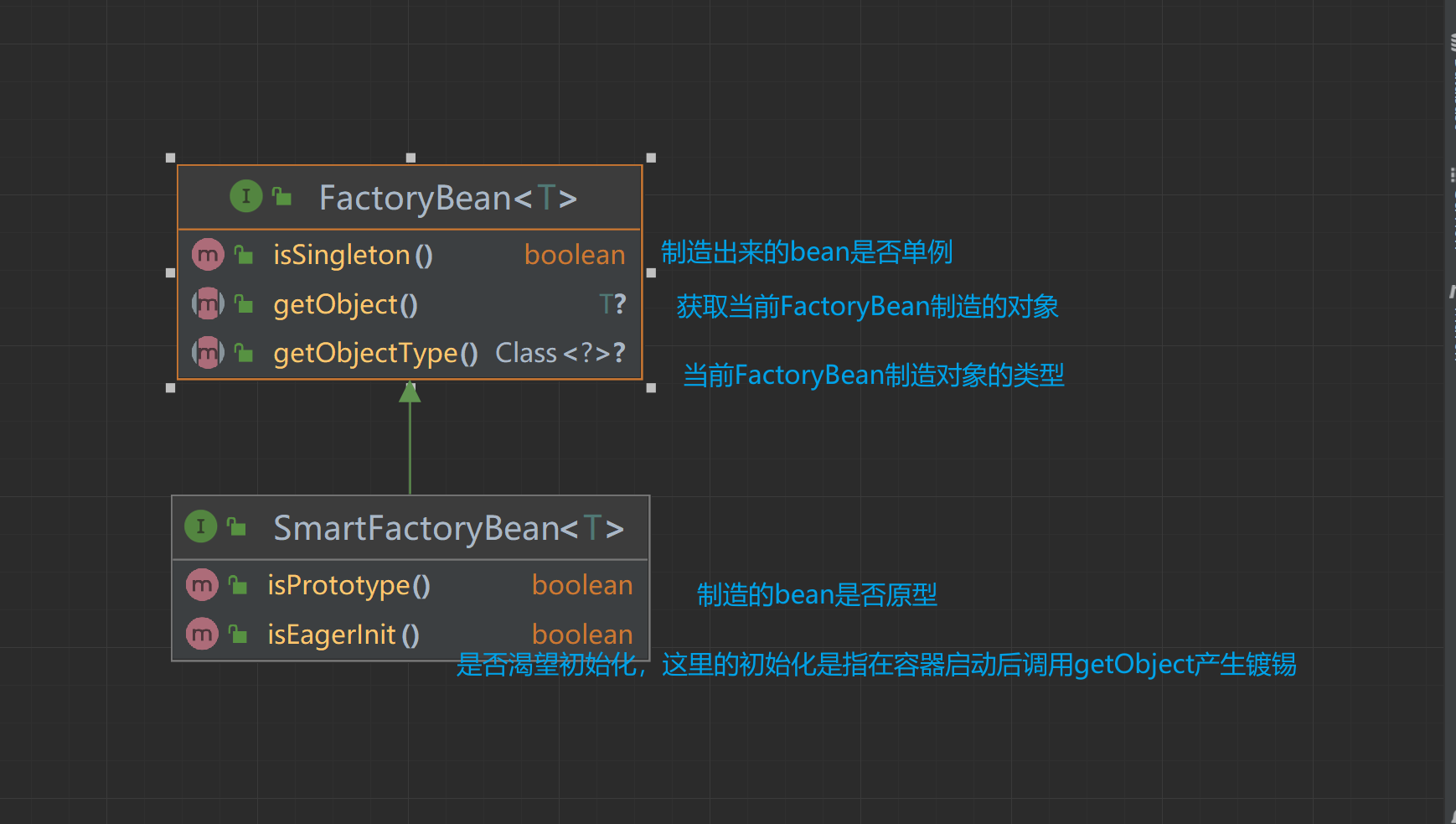
Task: Click the interface icon beside SmartFactoryBean<T>
Action: (x=201, y=526)
